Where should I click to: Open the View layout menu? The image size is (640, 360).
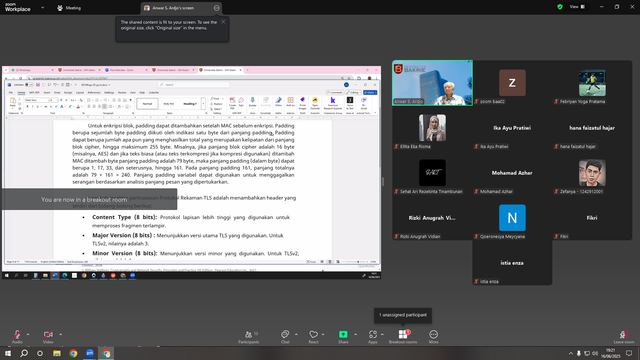tap(577, 7)
